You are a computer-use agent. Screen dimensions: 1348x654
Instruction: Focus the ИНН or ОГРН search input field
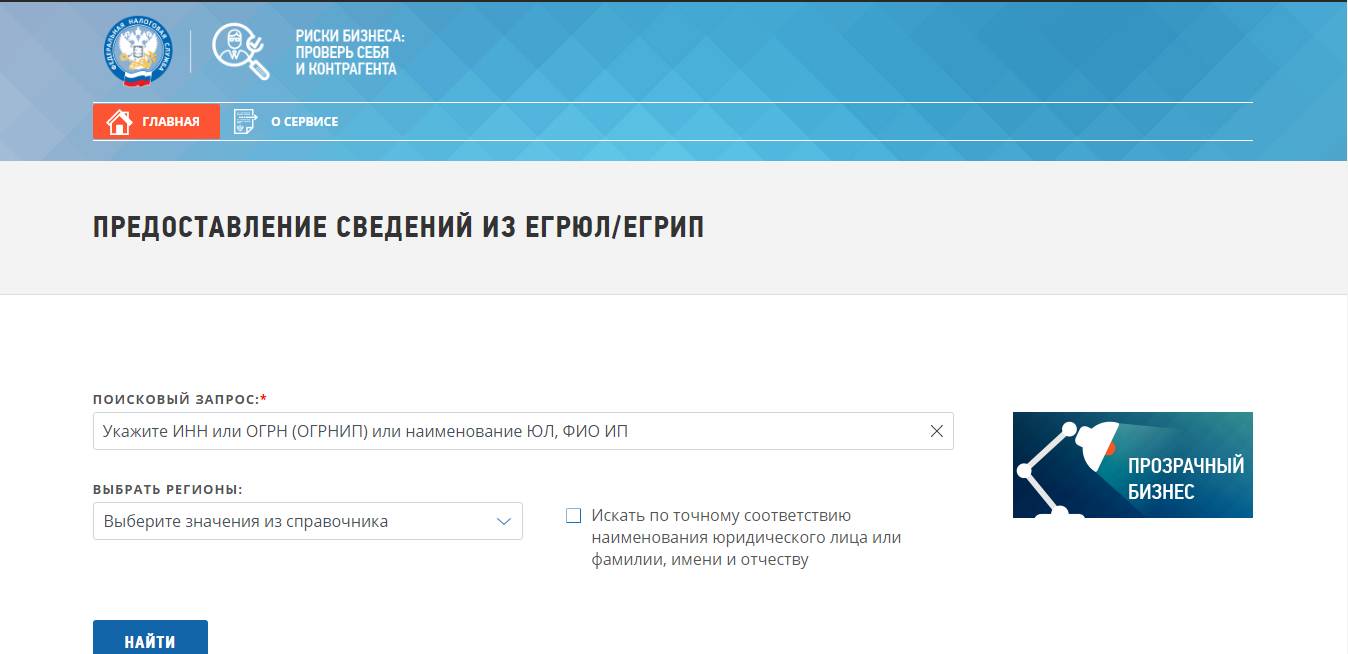point(523,431)
